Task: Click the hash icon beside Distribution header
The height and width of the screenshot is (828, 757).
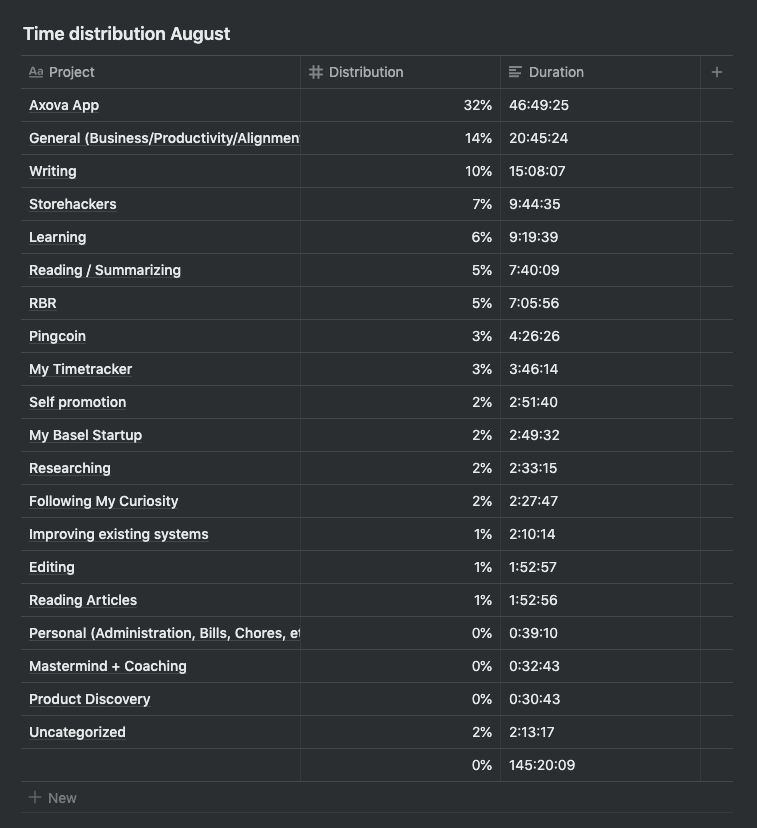Action: point(316,72)
